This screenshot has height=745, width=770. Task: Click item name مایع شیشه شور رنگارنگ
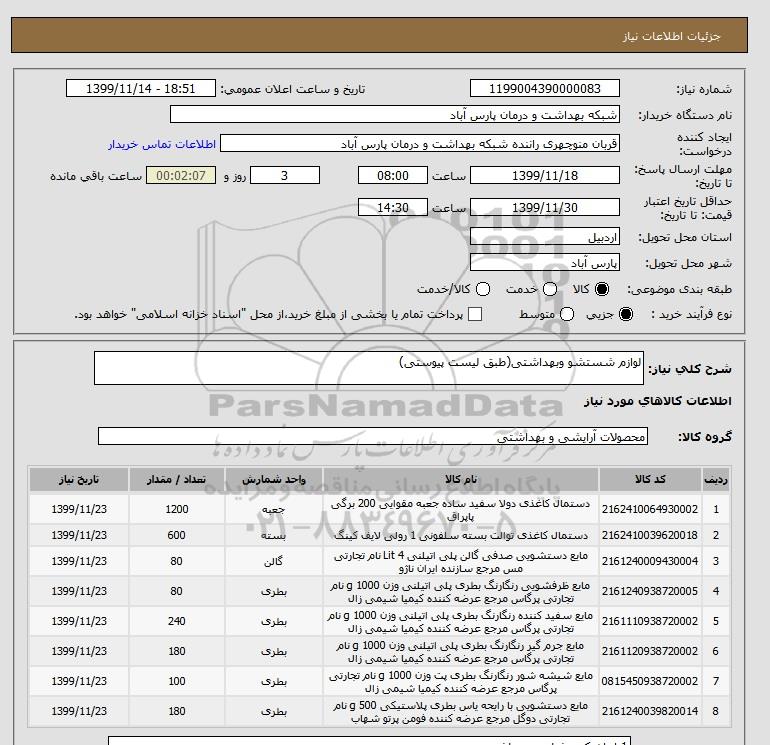pyautogui.click(x=461, y=682)
